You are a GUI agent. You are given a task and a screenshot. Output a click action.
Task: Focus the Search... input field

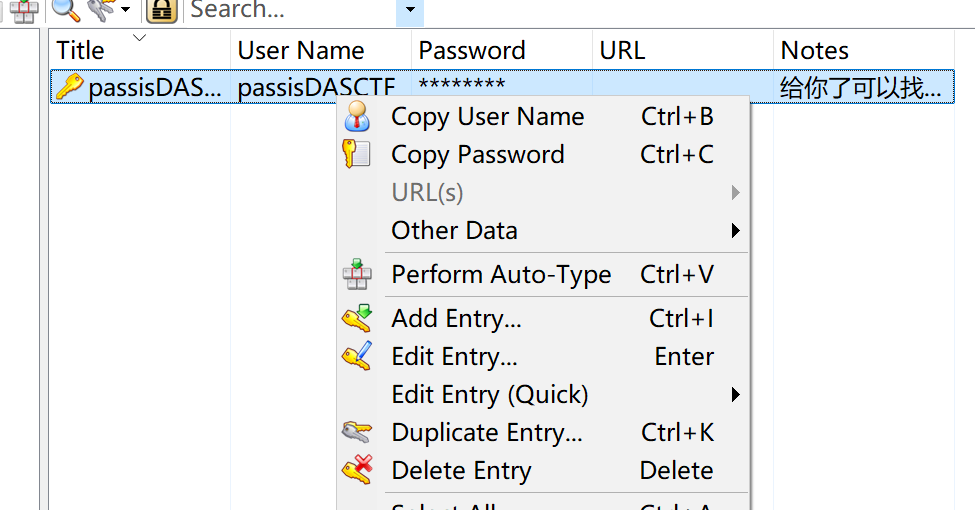290,10
